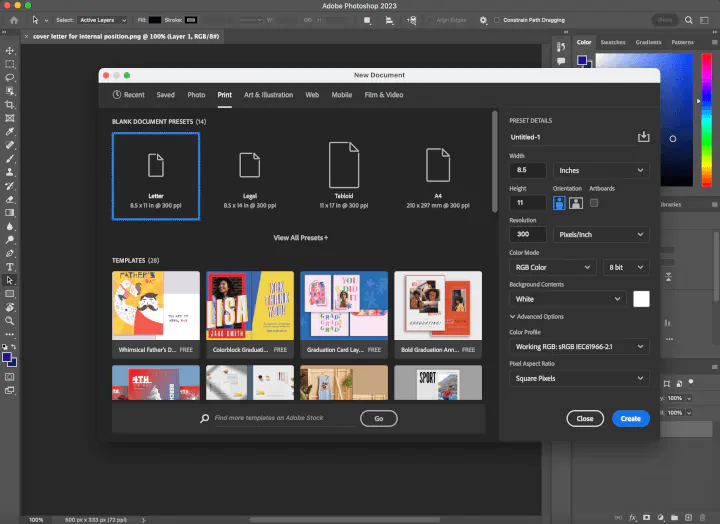This screenshot has width=720, height=524.
Task: Open Colorblock Graduation template thumbnail
Action: 250,305
